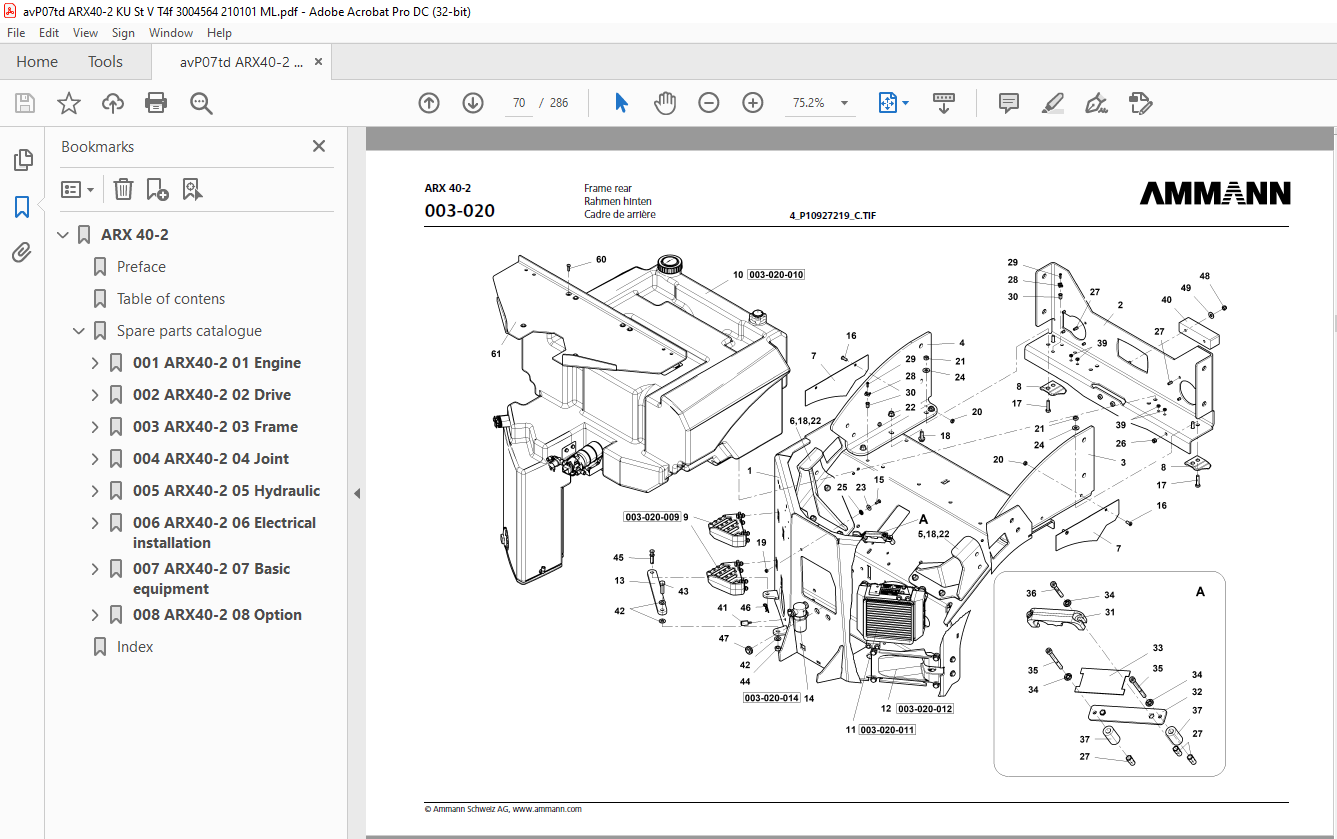Close the avP07td ARX40-2 document tab
This screenshot has width=1337, height=839.
[319, 61]
